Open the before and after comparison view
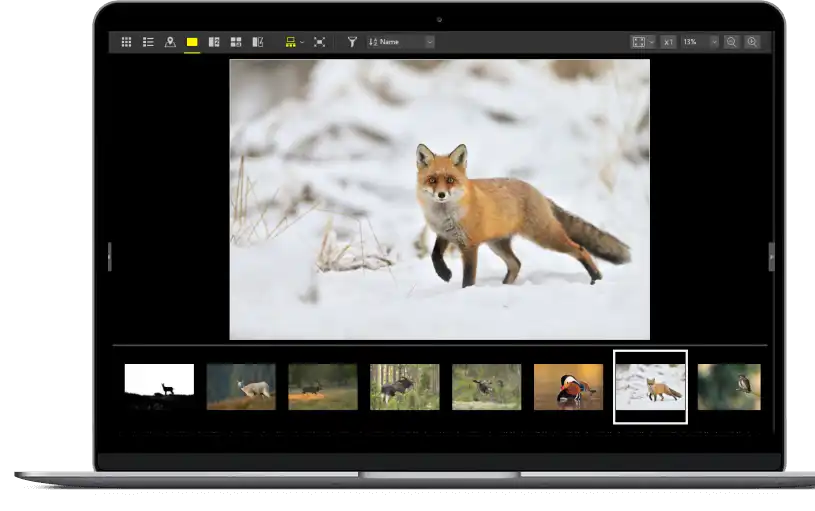The width and height of the screenshot is (815, 511). (258, 42)
